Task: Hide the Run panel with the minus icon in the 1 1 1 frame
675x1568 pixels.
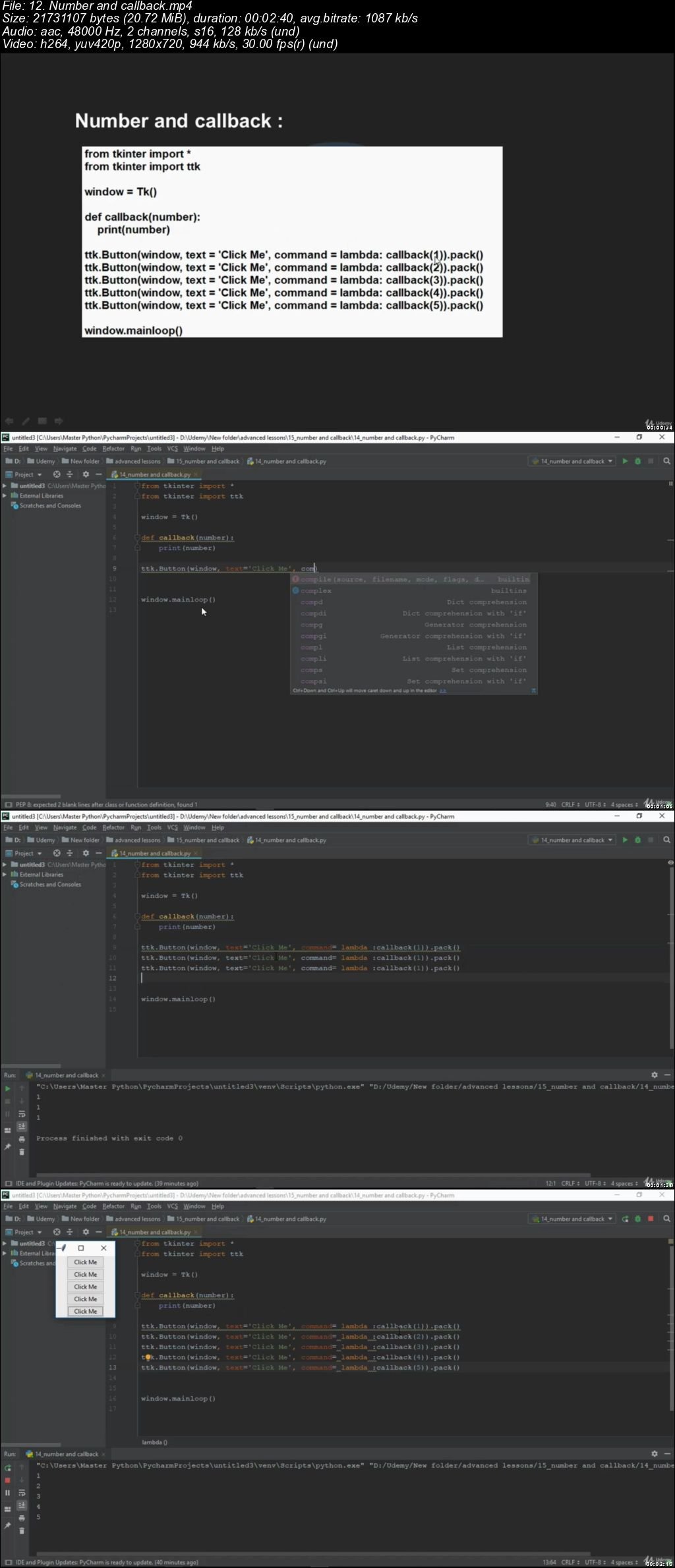Action: click(667, 1075)
